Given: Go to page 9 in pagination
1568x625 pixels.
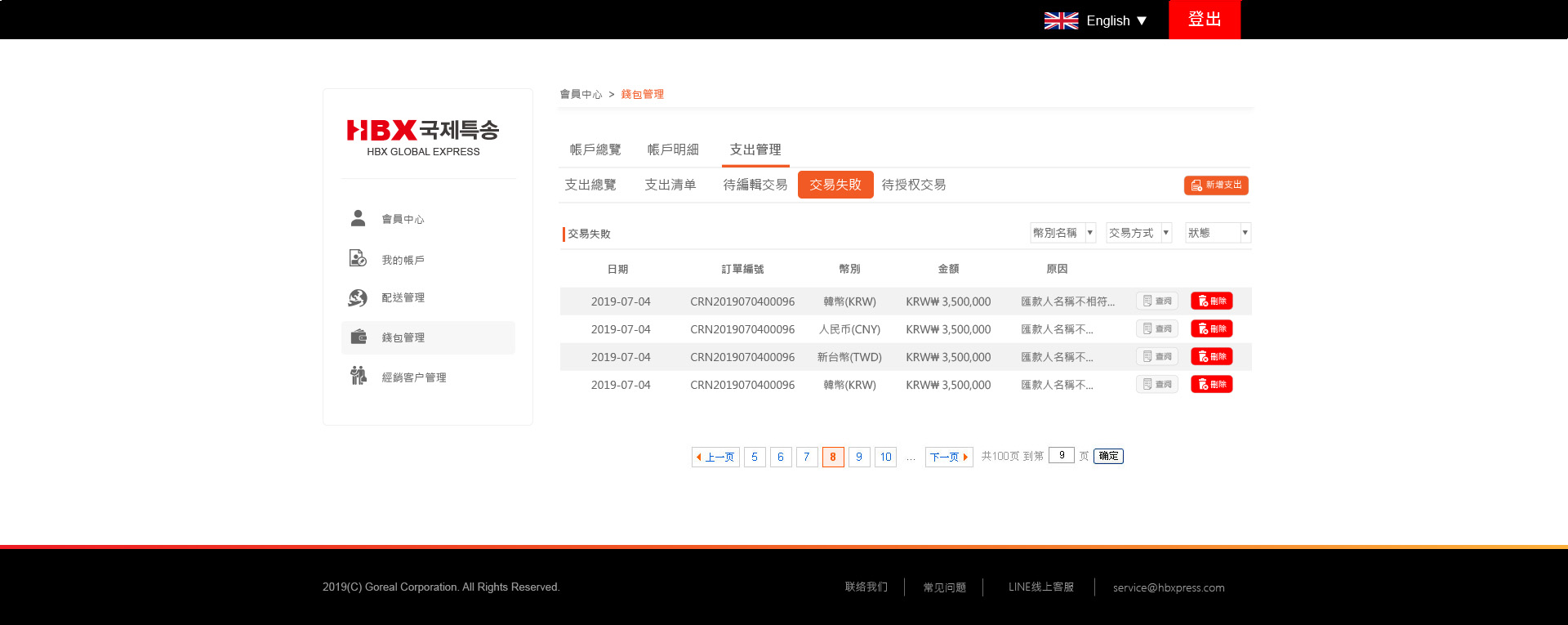Looking at the screenshot, I should [x=858, y=457].
